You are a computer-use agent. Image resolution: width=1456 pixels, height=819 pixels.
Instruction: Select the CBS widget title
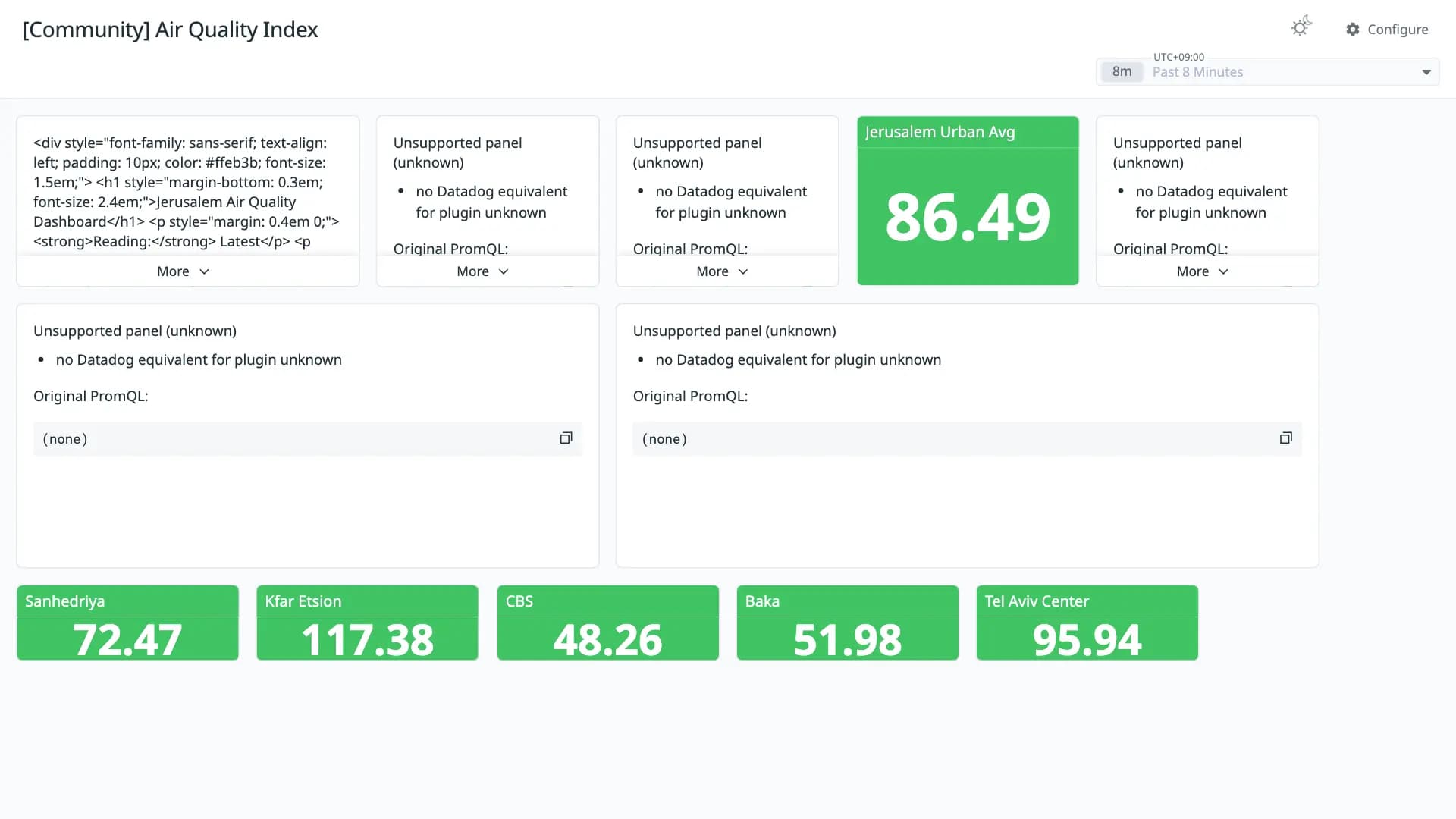pyautogui.click(x=519, y=601)
